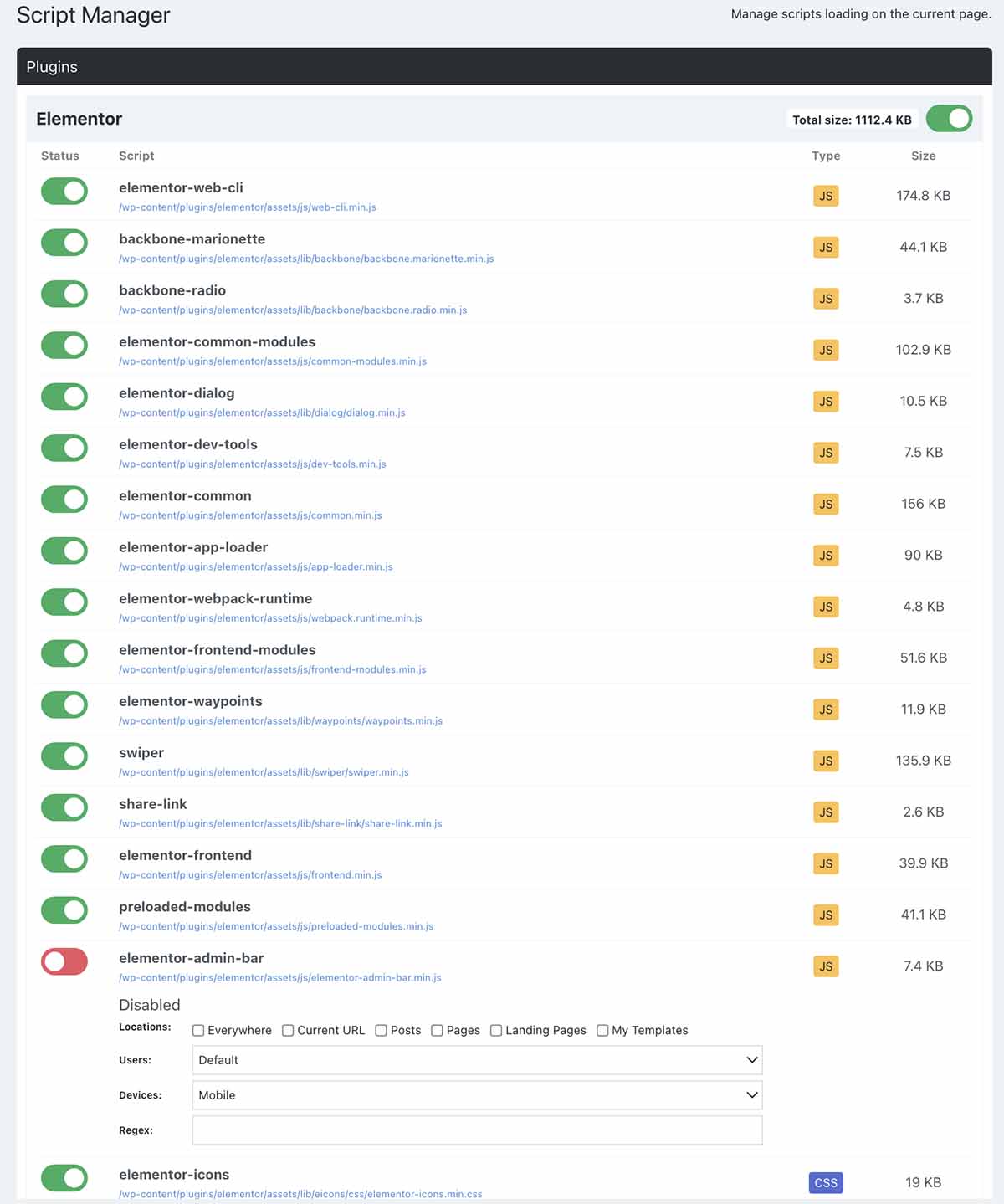Disable the backbone-marionette script switch
This screenshot has height=1204, width=1004.
[64, 243]
